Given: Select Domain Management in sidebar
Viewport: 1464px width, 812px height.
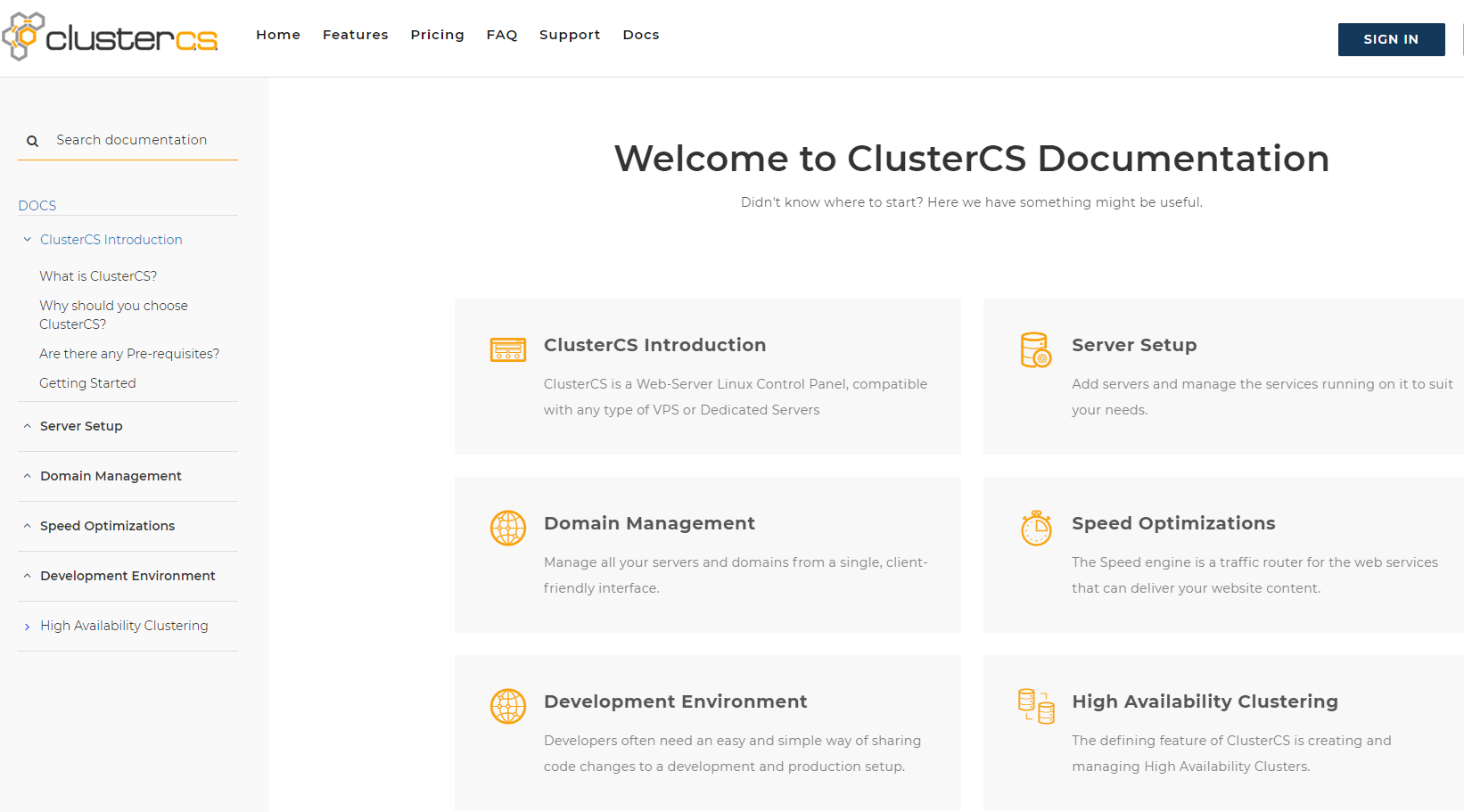Looking at the screenshot, I should pos(111,476).
